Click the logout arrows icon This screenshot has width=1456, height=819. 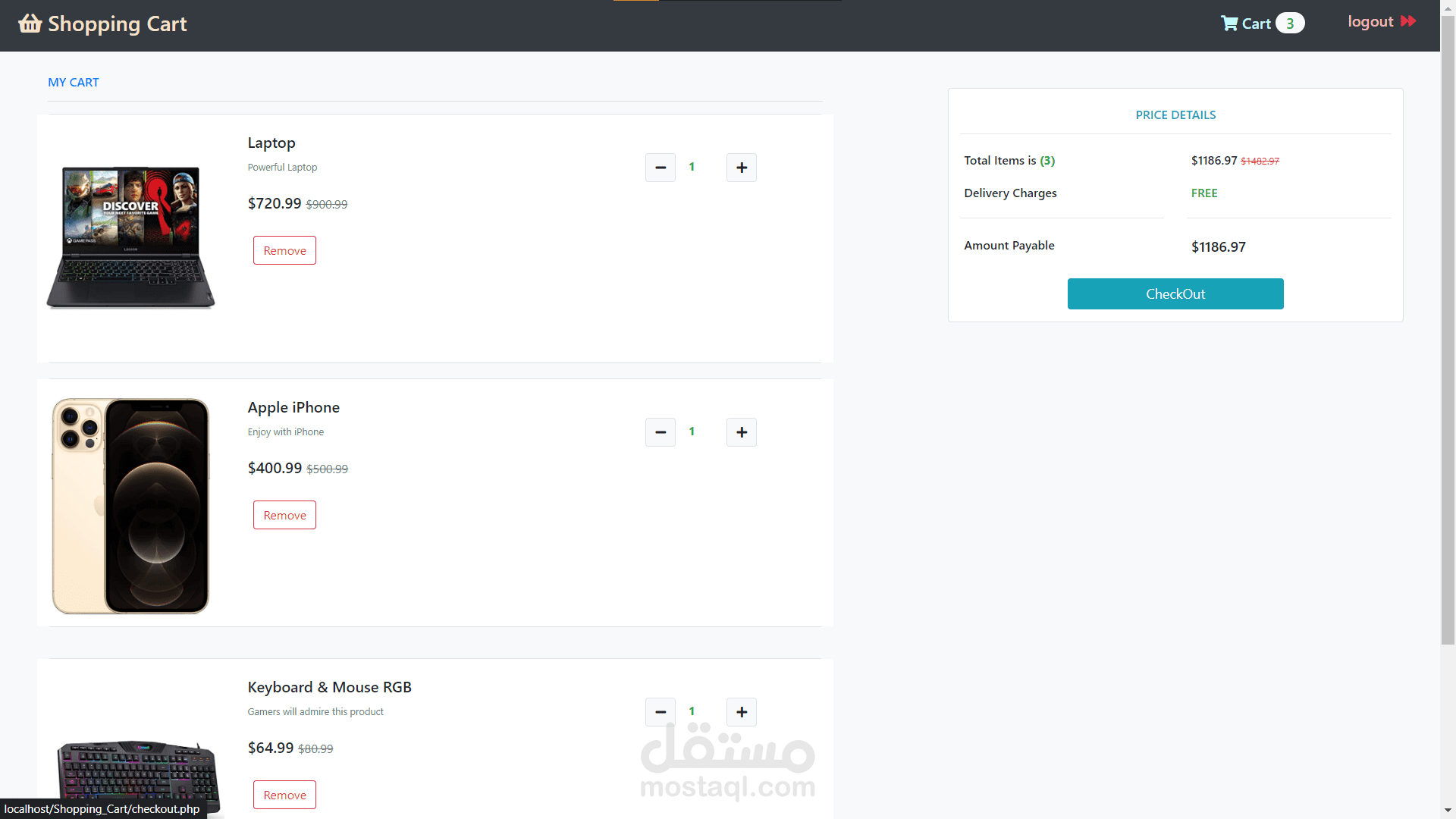[x=1408, y=21]
